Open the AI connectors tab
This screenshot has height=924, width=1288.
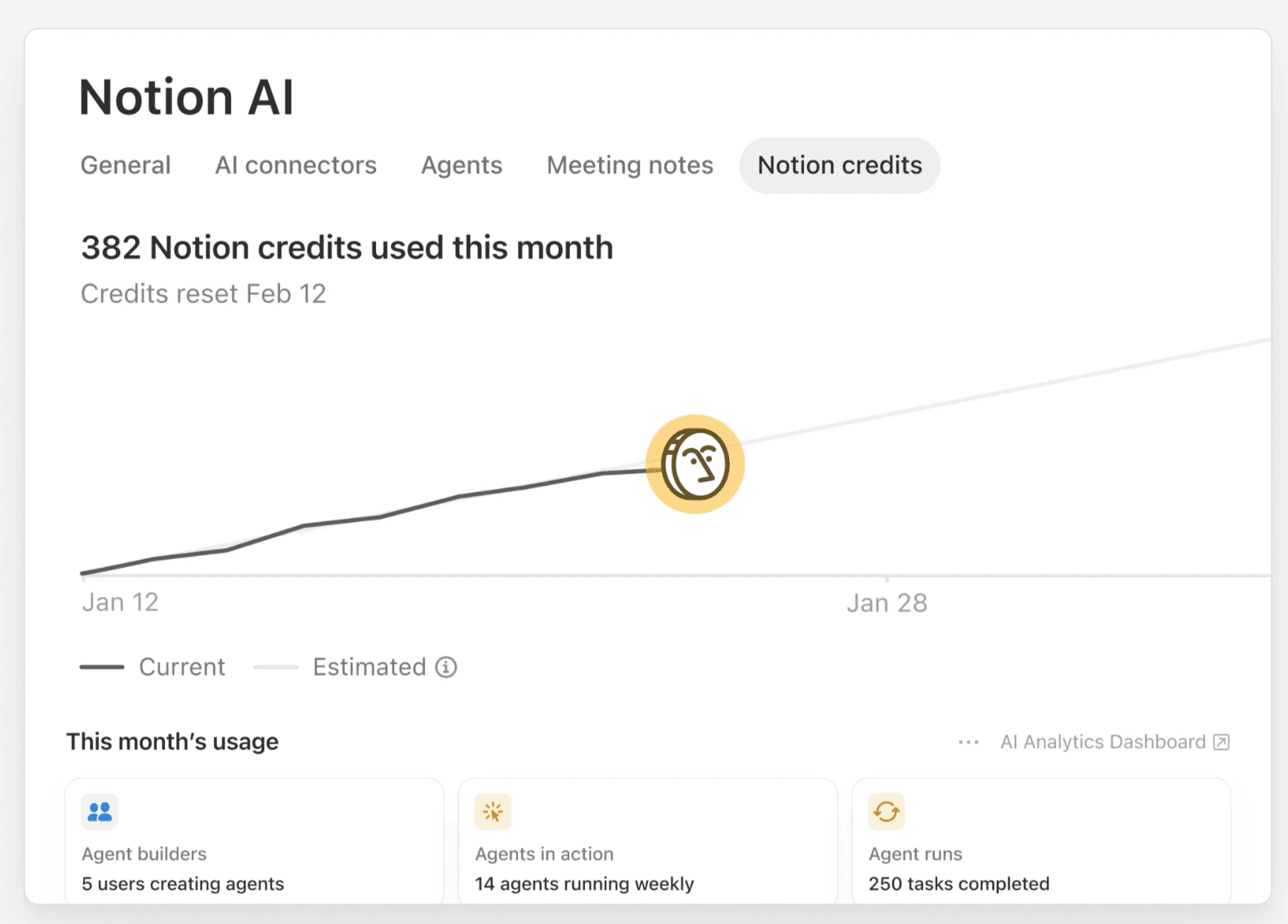tap(296, 165)
